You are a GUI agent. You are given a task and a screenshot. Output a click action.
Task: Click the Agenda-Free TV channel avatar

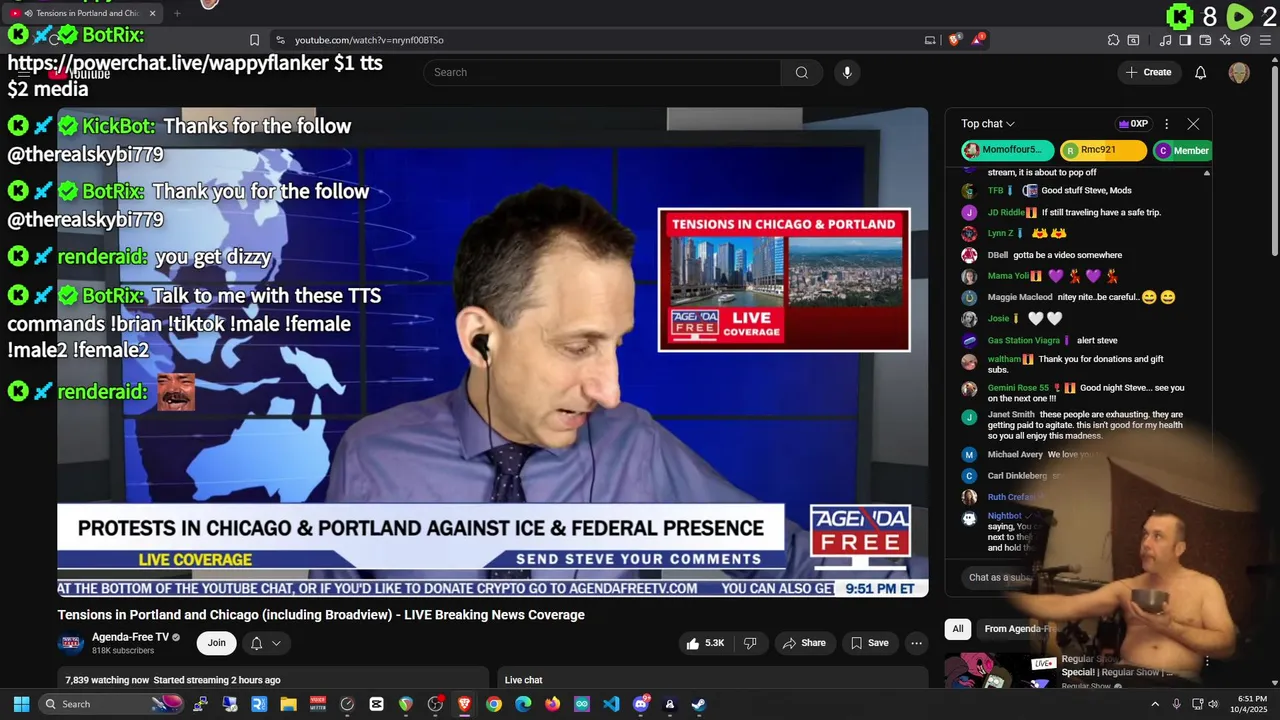click(x=71, y=643)
